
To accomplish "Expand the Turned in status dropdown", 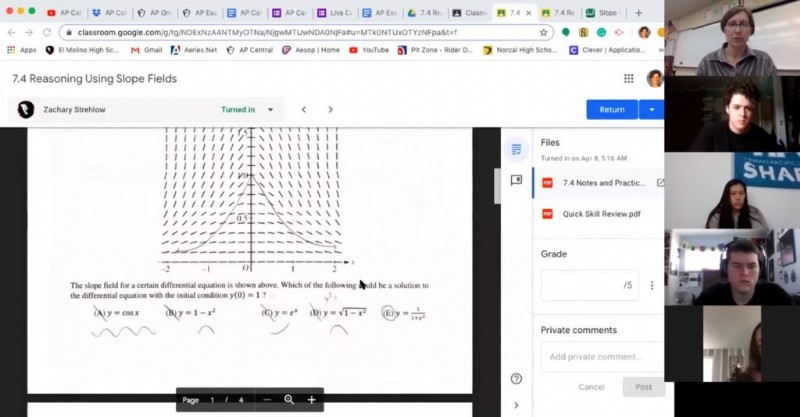I will 270,110.
